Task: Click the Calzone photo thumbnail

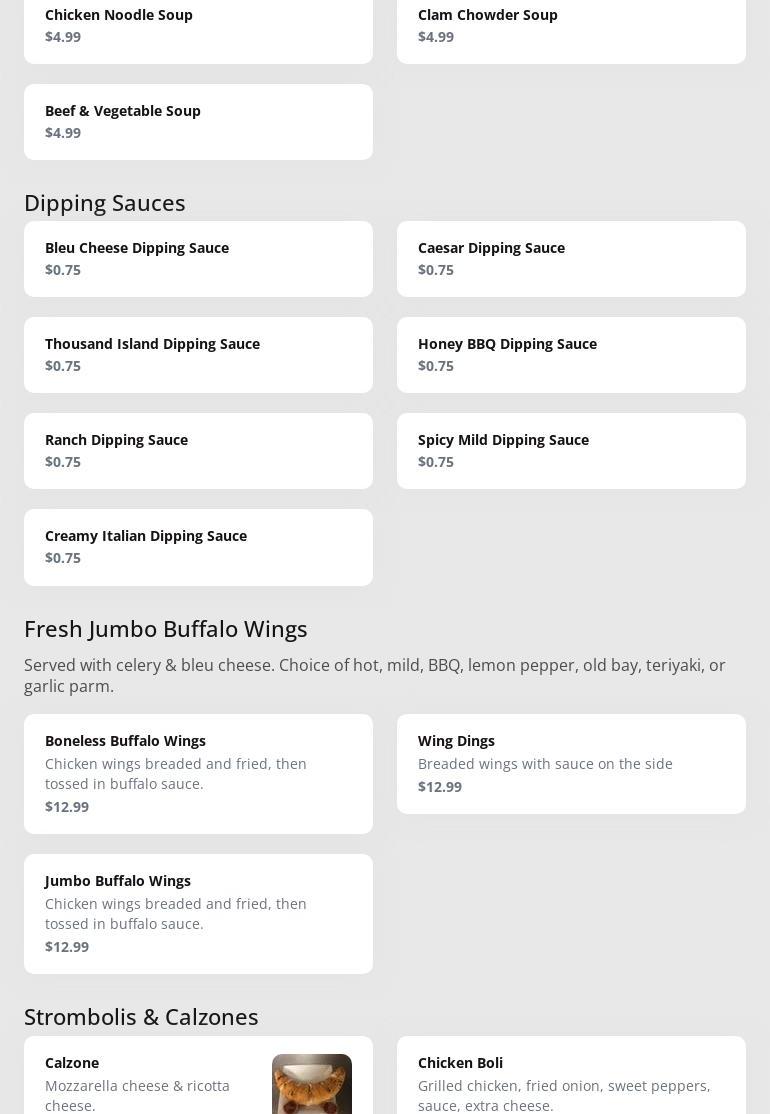Action: click(311, 1084)
